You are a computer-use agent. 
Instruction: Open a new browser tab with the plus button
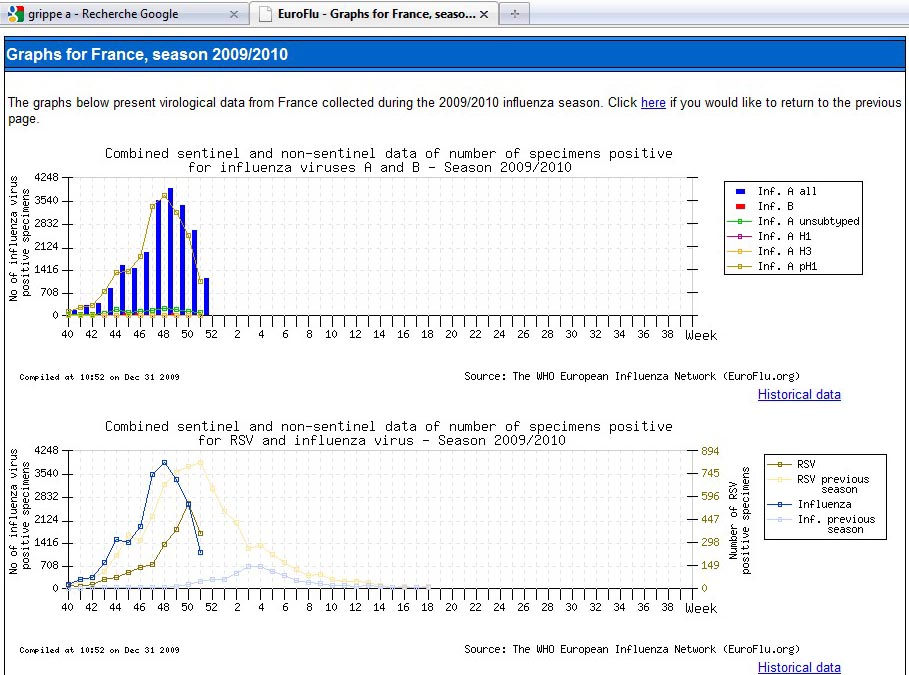[x=514, y=14]
